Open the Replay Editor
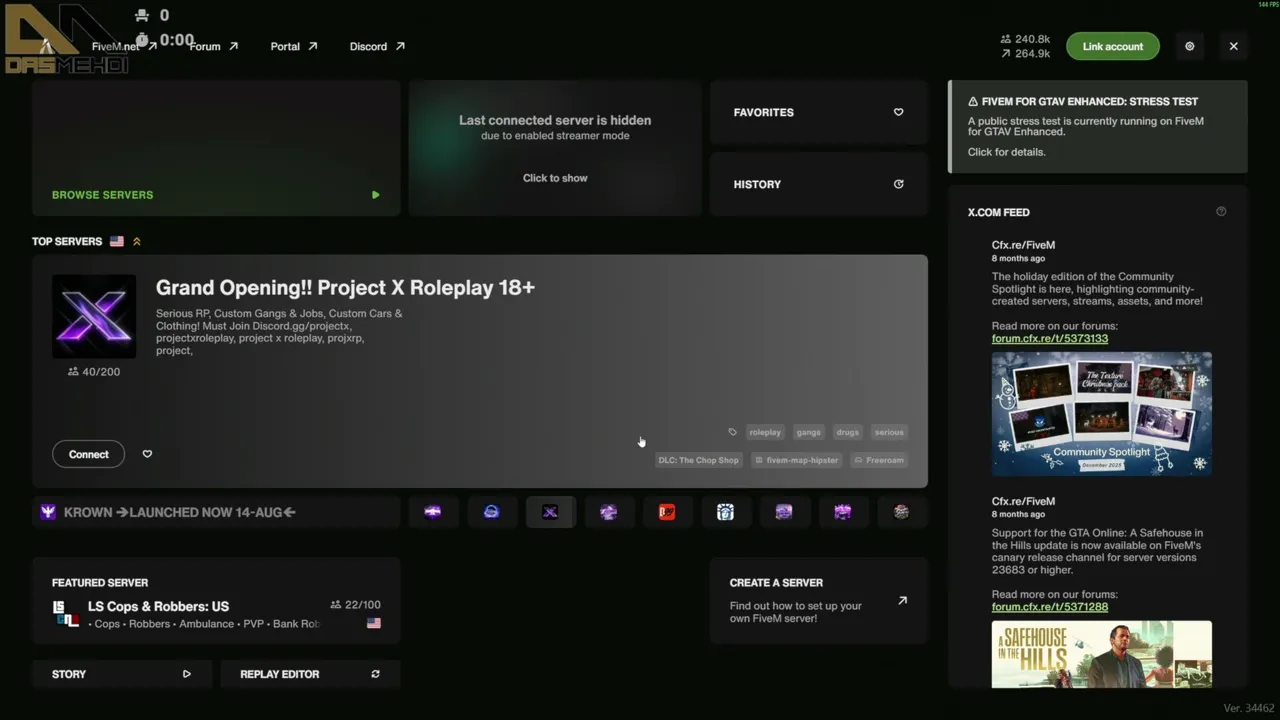Screen dimensions: 1280x720 pyautogui.click(x=310, y=674)
